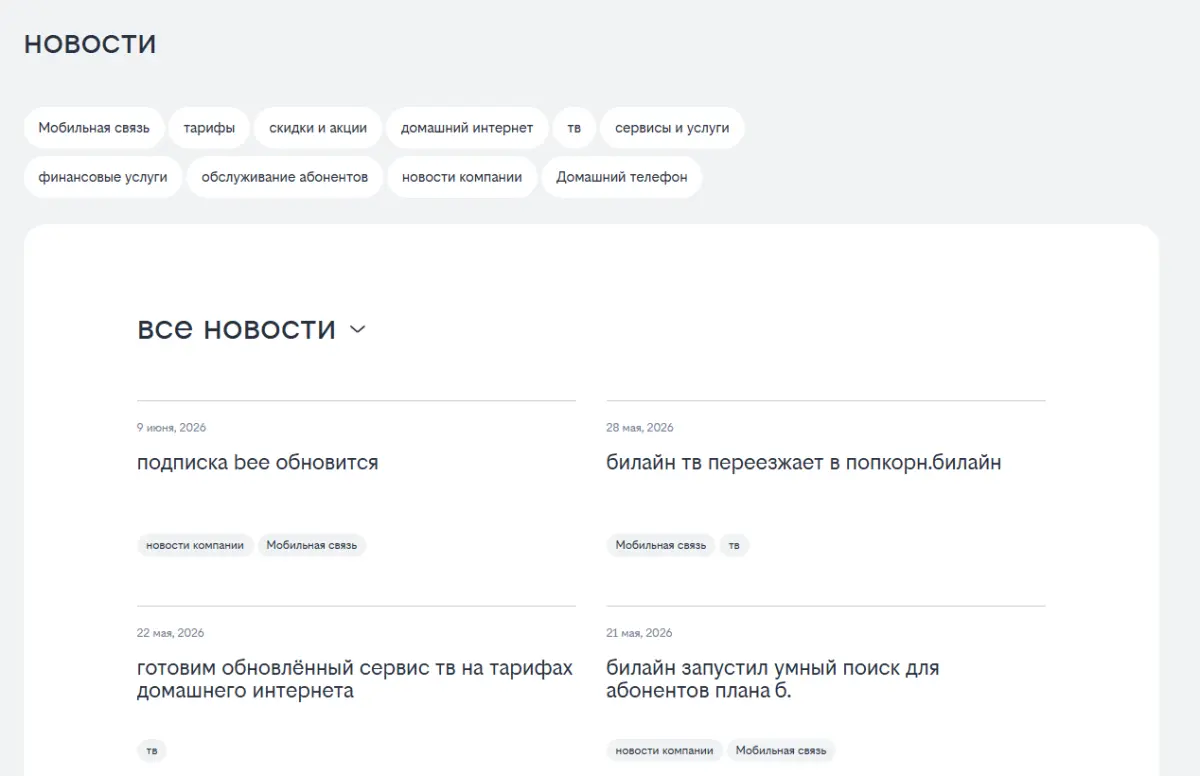Open article 'билайн тв переезжает в попкорн.билайн'
The width and height of the screenshot is (1200, 776).
pos(804,463)
